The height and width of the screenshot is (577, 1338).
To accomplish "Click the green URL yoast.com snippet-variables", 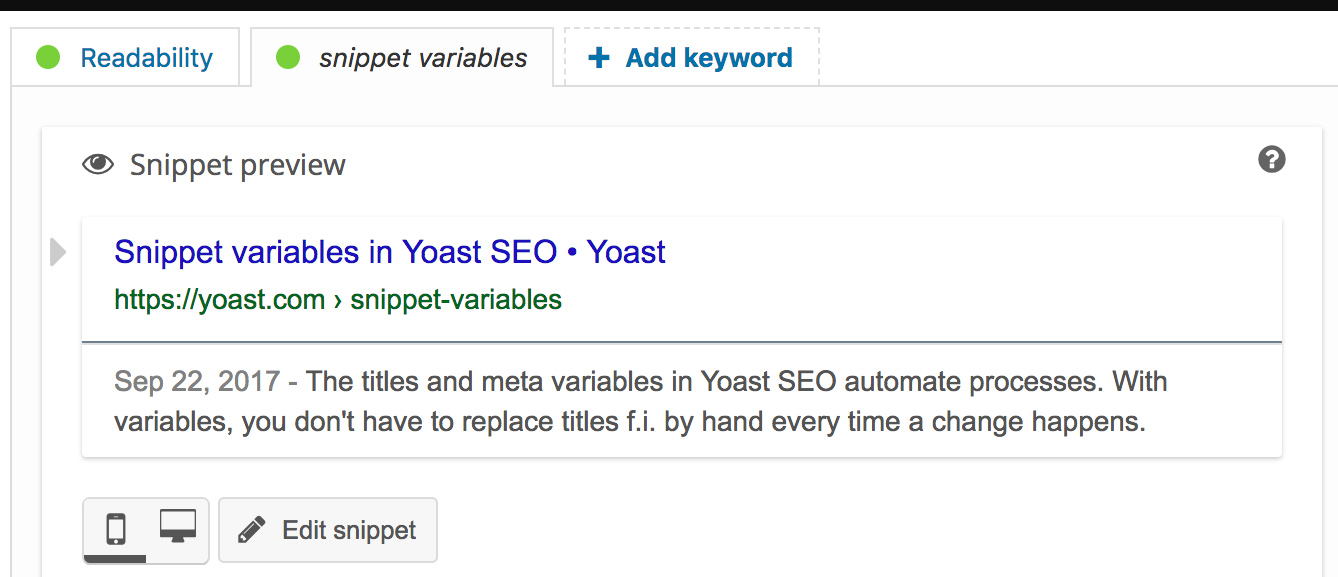I will (x=338, y=299).
